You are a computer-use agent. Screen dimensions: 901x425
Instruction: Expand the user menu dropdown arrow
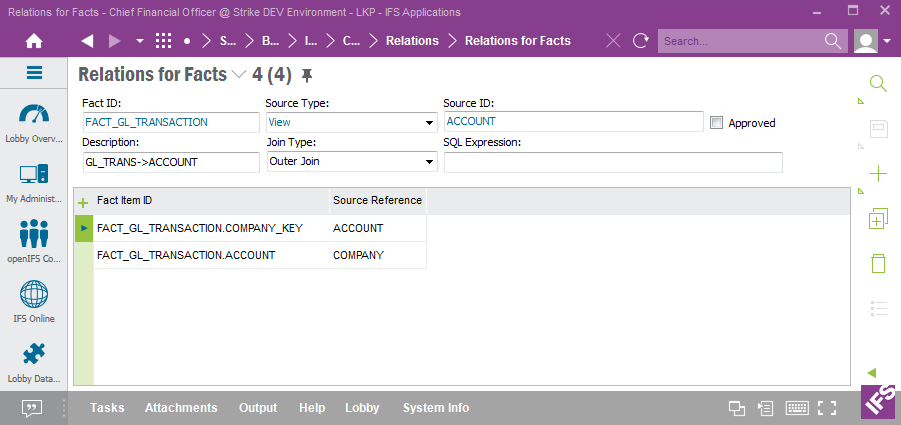(887, 41)
